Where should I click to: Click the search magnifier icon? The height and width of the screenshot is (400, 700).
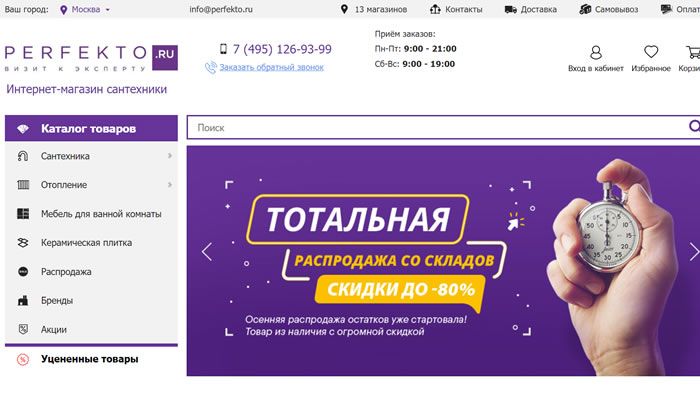tap(694, 126)
